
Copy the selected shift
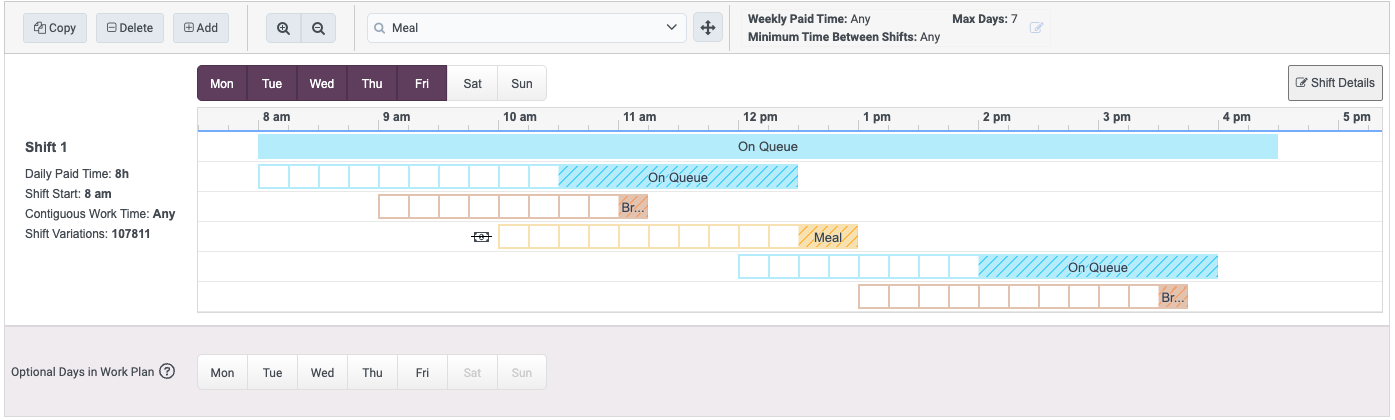click(x=55, y=28)
